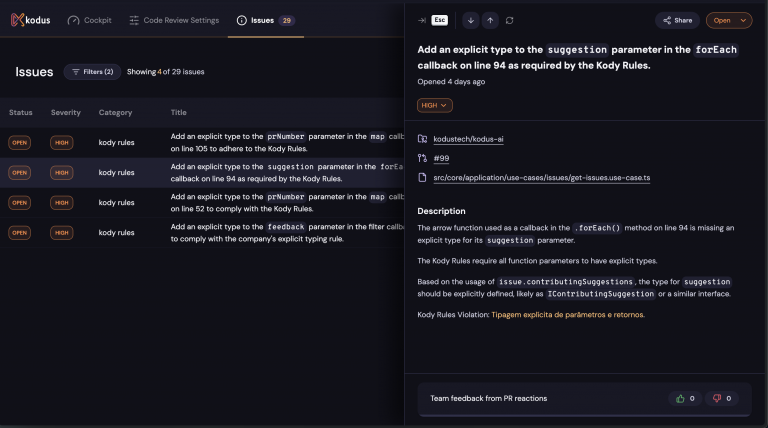
Task: Click the Category column header
Action: click(115, 113)
